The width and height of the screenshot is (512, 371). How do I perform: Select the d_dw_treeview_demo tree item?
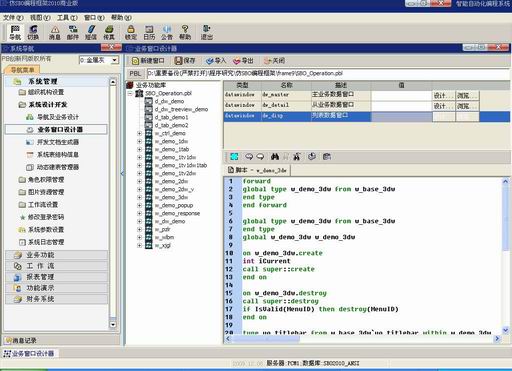(181, 109)
